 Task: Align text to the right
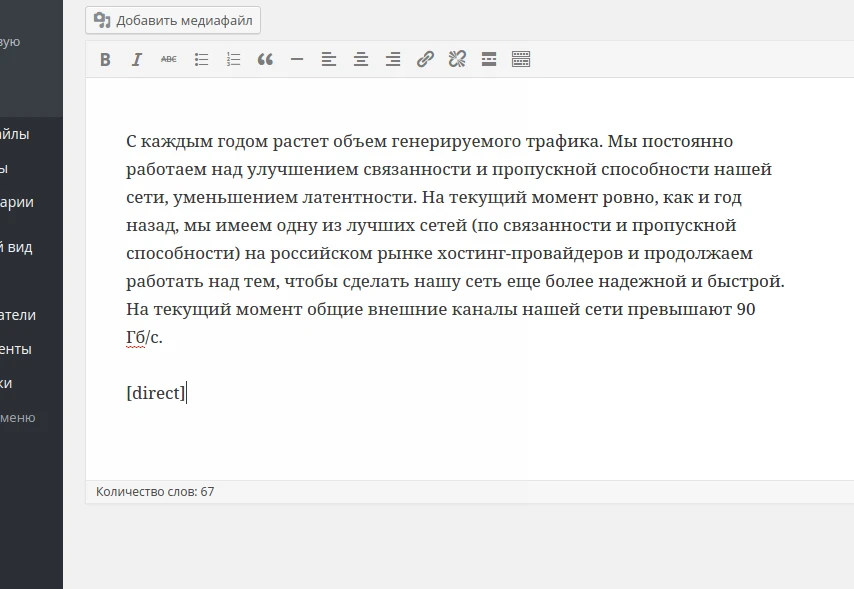393,59
